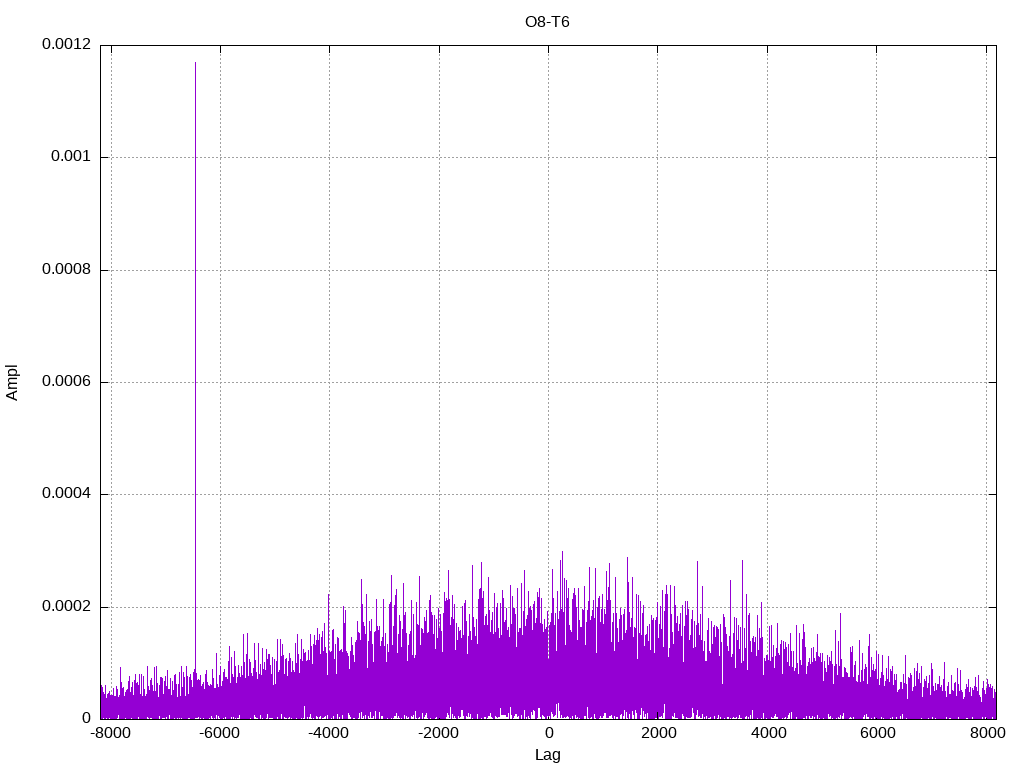The image size is (1024, 768).
Task: Click the 0.001 y-axis value
Action: pyautogui.click(x=71, y=157)
